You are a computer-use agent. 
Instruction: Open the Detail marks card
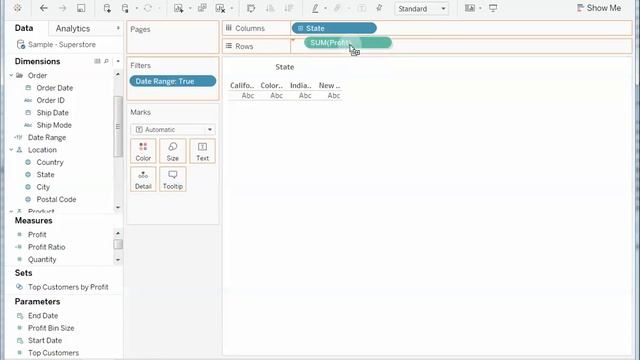coord(143,179)
